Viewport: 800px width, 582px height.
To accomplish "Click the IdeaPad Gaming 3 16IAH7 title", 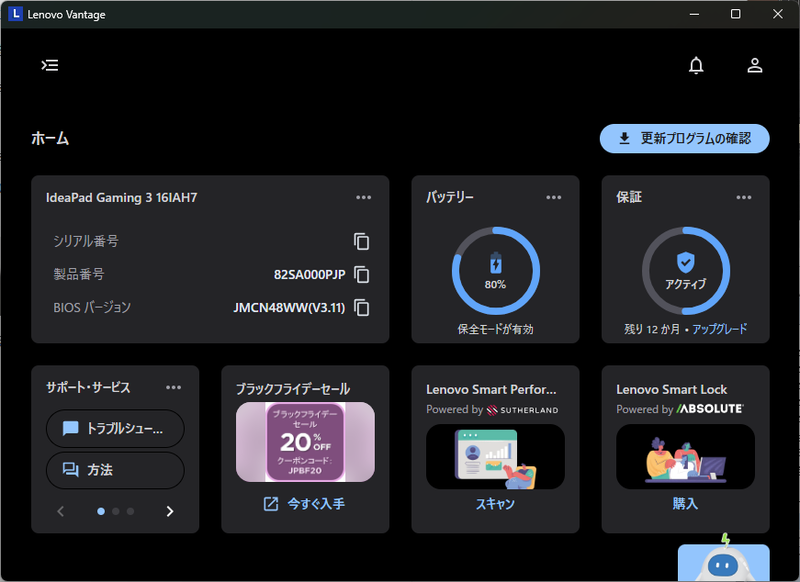I will [121, 197].
